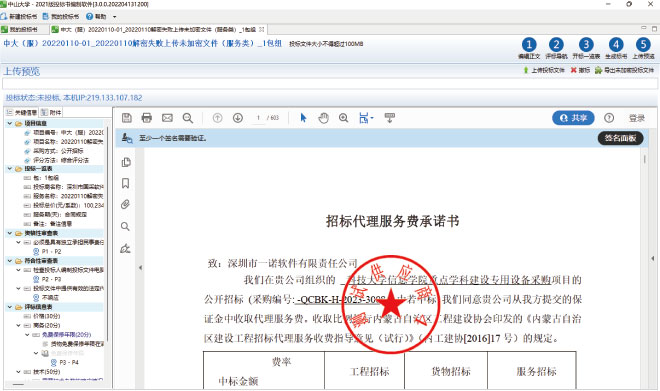Open the bookmarks panel in PDF sidebar
The image size is (660, 391).
point(125,184)
